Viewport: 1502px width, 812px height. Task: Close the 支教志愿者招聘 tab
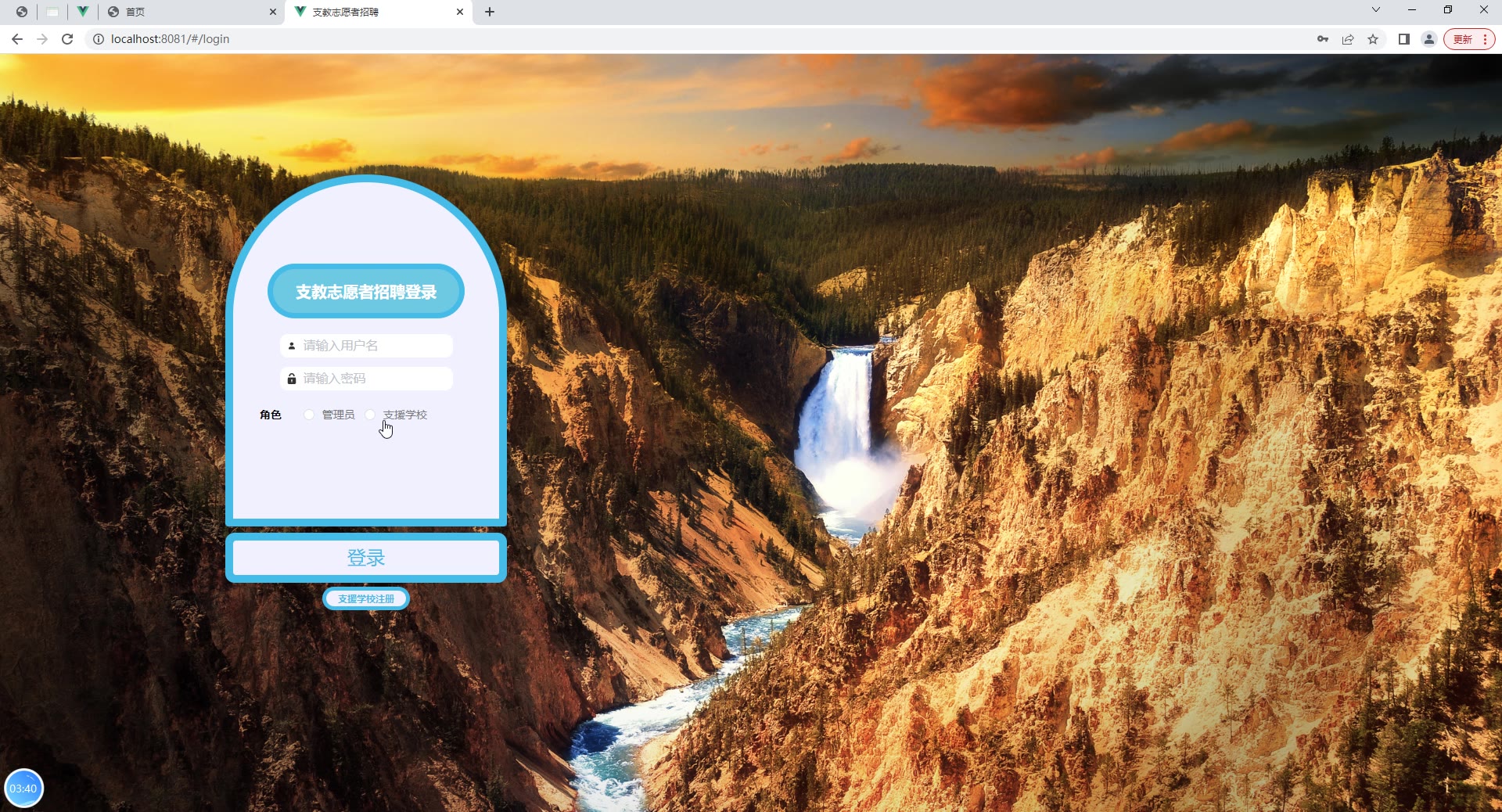pos(460,12)
